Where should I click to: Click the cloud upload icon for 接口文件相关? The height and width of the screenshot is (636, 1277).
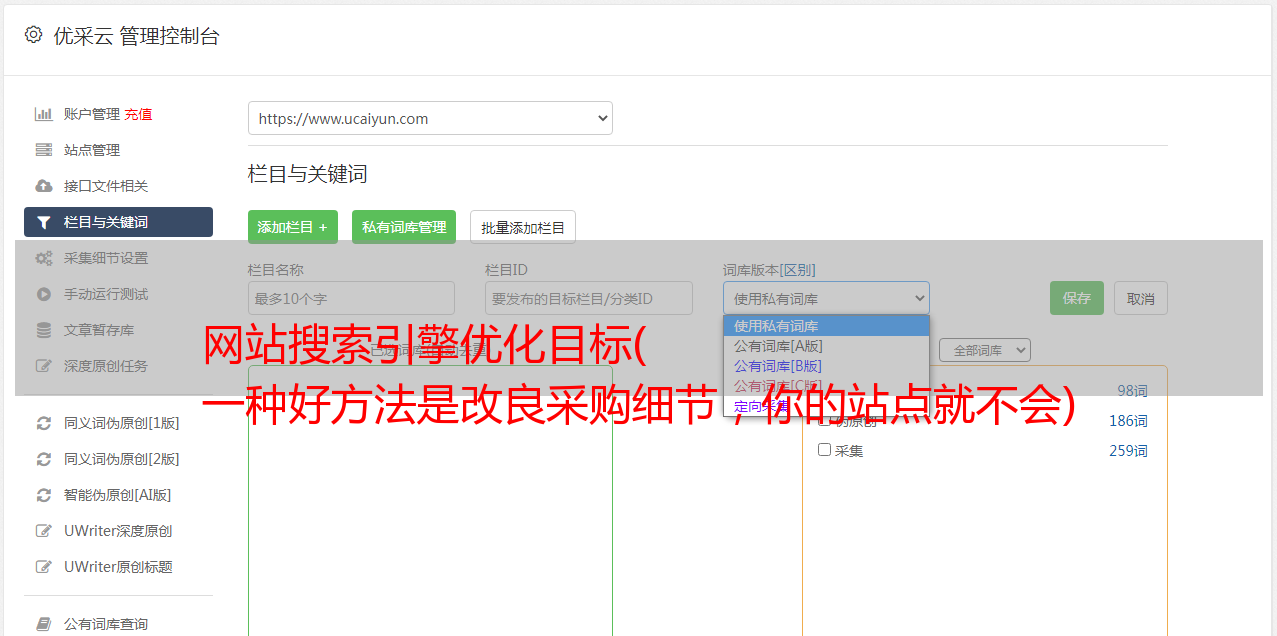click(x=44, y=186)
